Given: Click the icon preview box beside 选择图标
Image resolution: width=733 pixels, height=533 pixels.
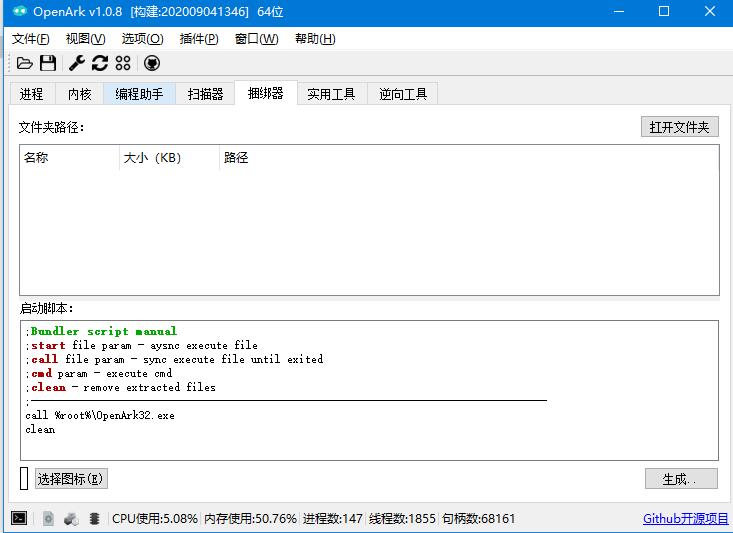Looking at the screenshot, I should coord(24,479).
